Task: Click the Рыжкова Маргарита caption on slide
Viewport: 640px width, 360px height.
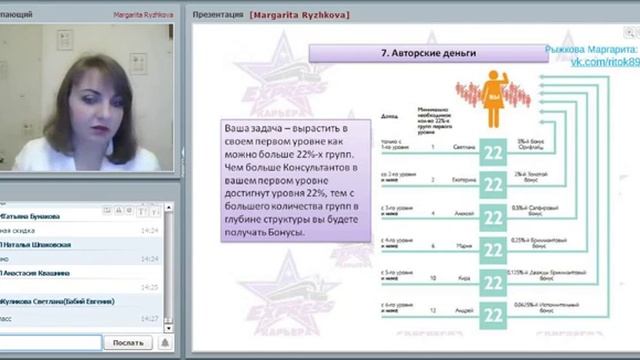Action: 591,49
